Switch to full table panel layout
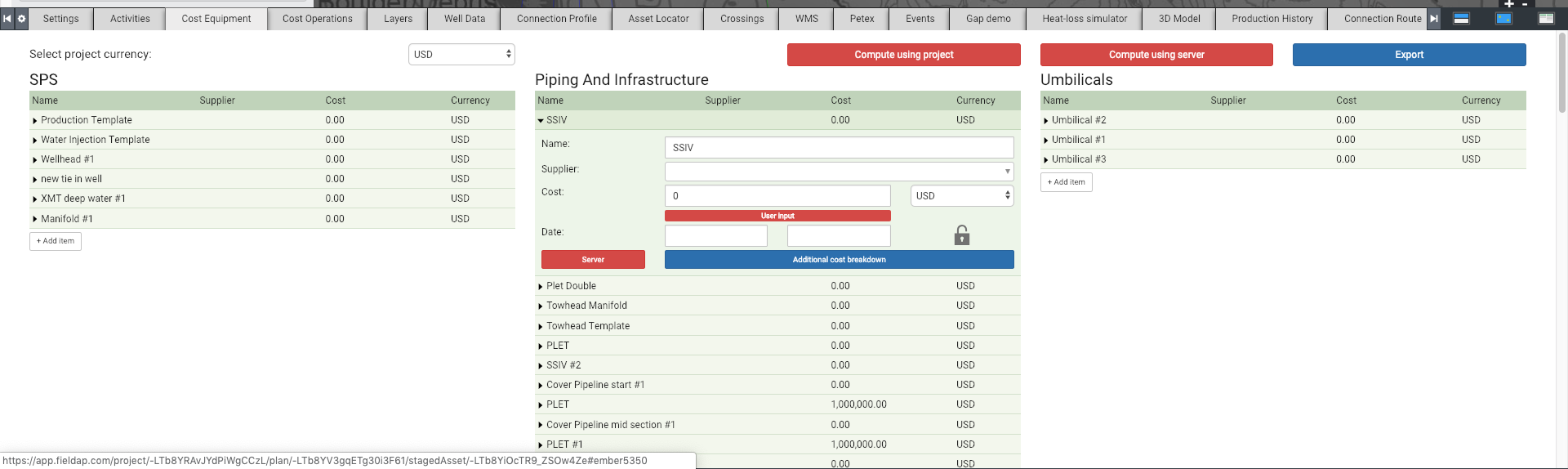 [1546, 18]
